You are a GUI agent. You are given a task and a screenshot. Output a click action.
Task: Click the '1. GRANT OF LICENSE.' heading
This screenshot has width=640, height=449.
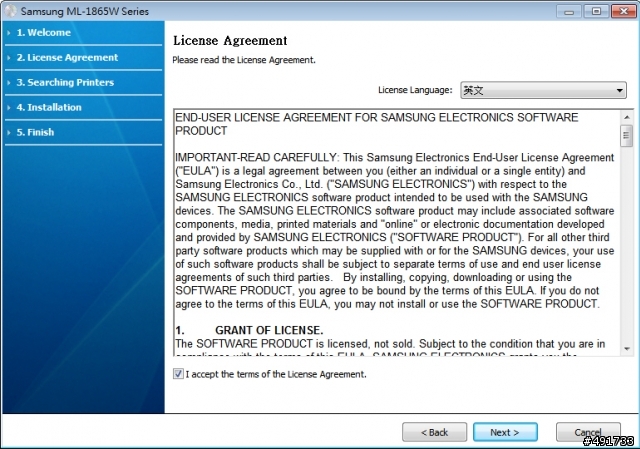(249, 330)
